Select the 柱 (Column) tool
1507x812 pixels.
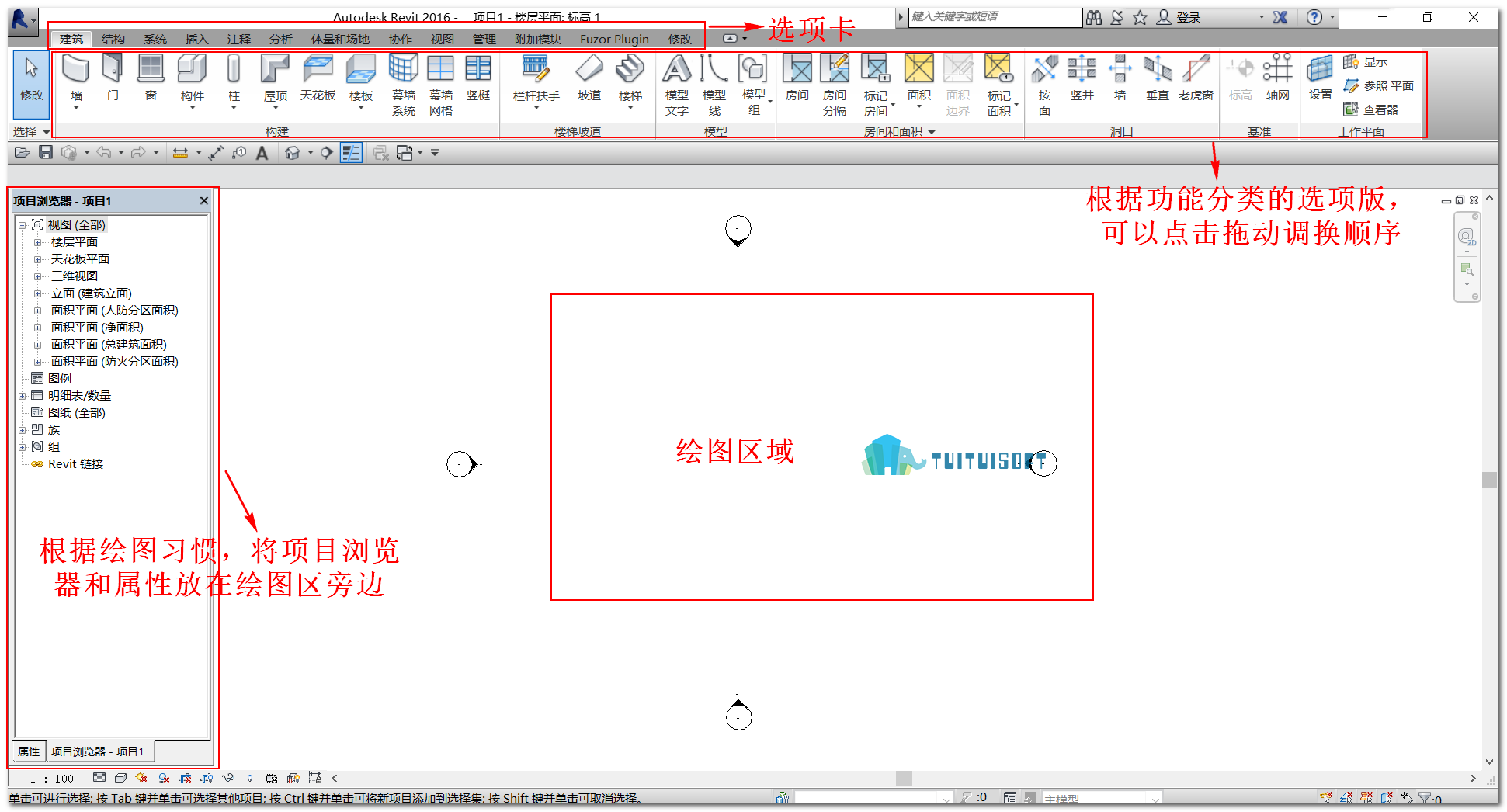(234, 82)
